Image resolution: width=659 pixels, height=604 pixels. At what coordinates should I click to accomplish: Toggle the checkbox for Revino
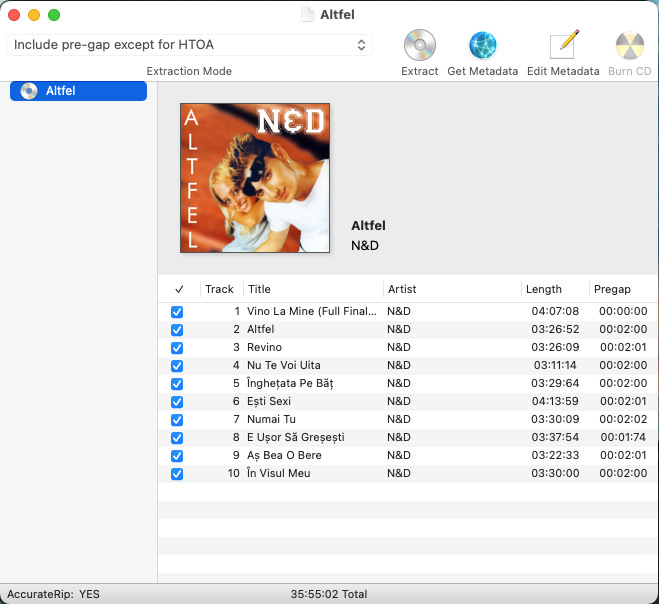[x=177, y=348]
